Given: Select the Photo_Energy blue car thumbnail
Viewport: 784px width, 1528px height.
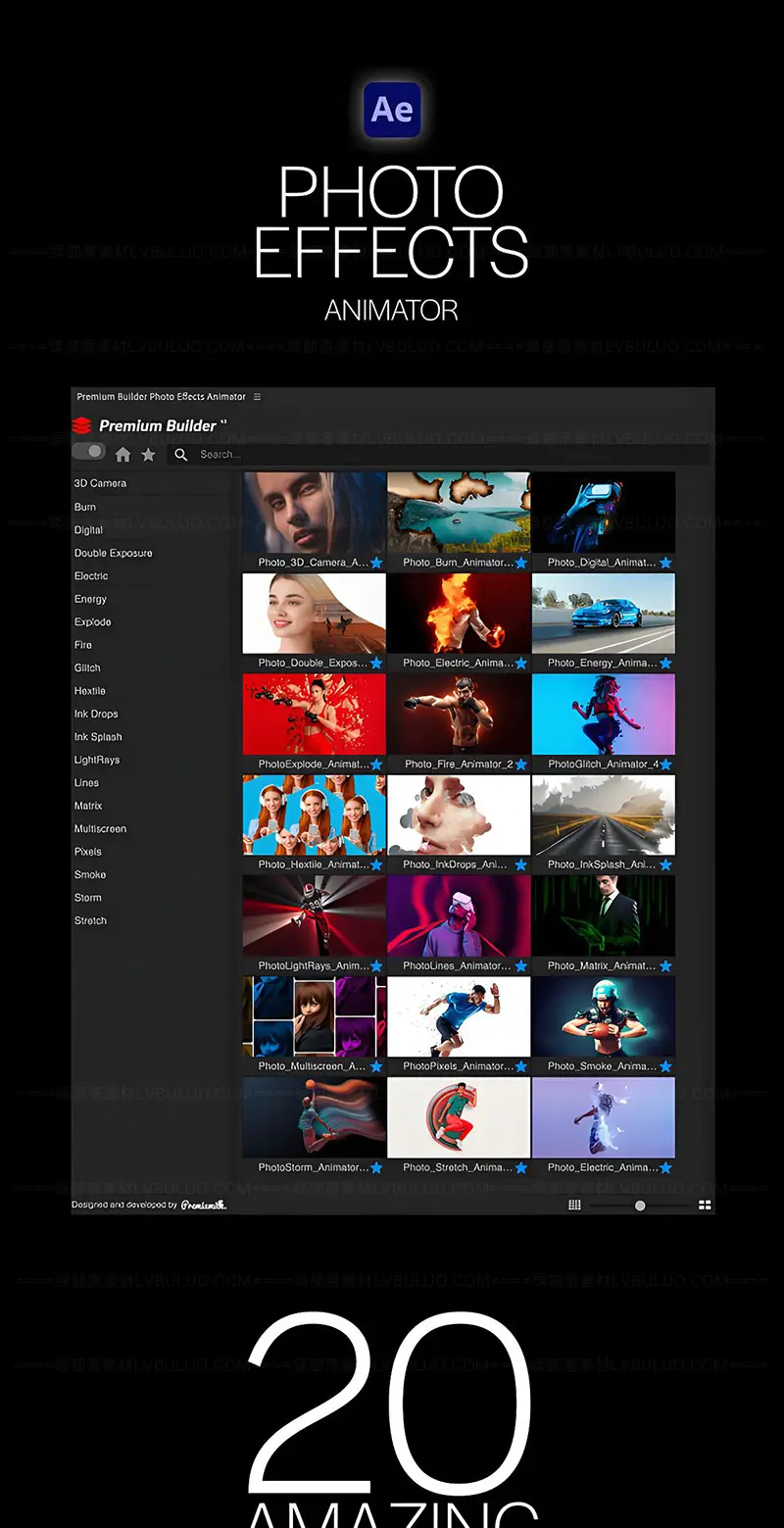Looking at the screenshot, I should pyautogui.click(x=604, y=614).
